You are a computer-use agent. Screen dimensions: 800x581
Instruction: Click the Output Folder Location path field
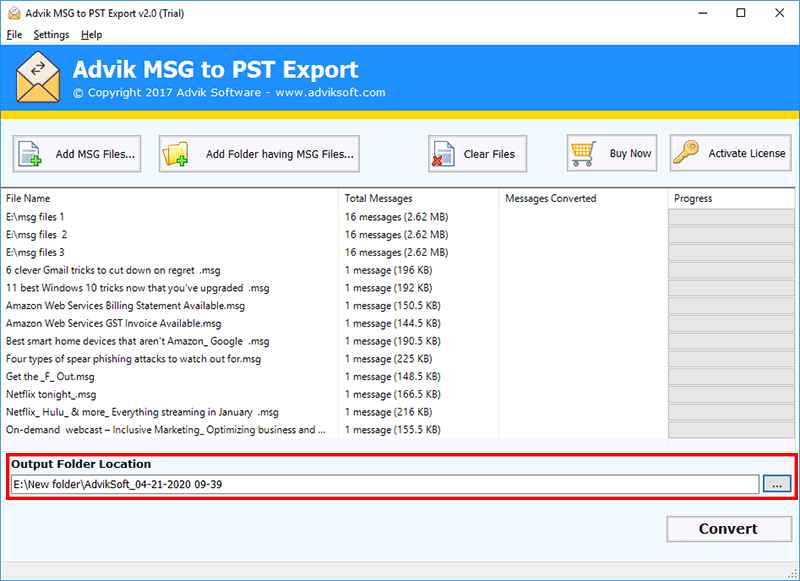coord(385,484)
